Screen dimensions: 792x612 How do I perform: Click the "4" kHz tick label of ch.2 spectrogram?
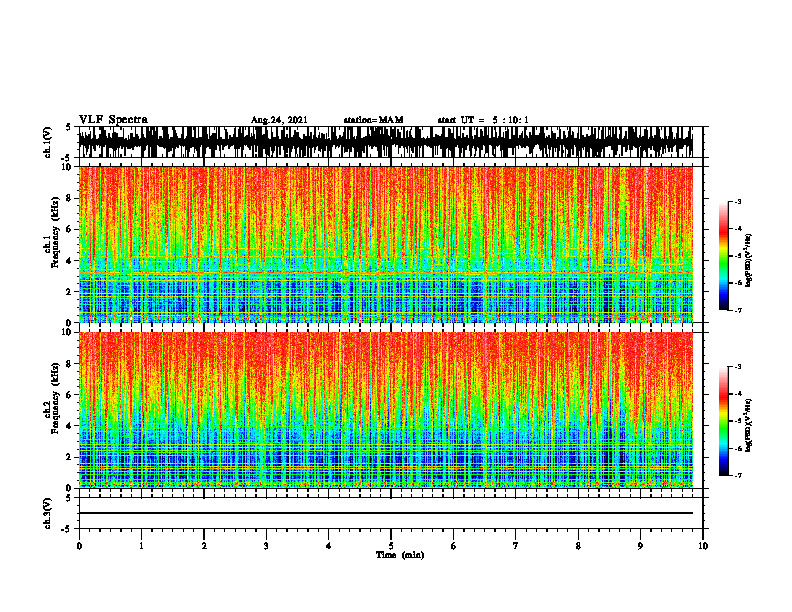[x=70, y=426]
